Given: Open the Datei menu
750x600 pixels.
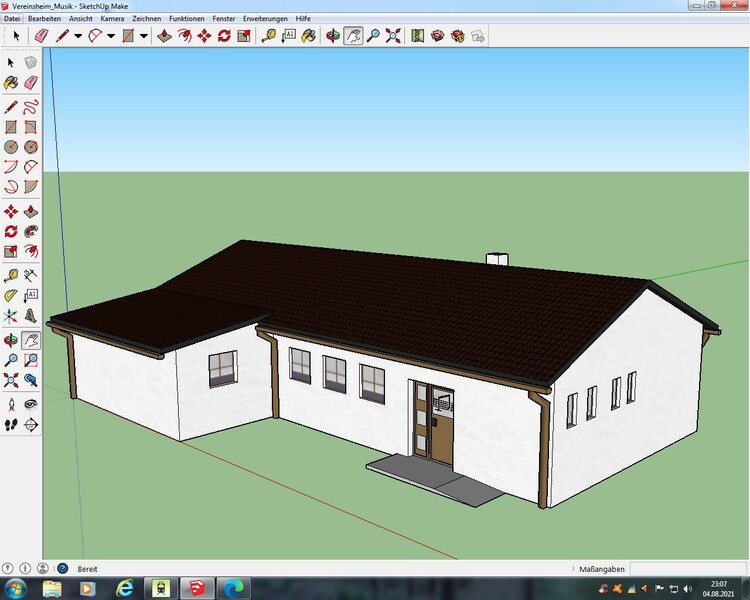Looking at the screenshot, I should (11, 19).
